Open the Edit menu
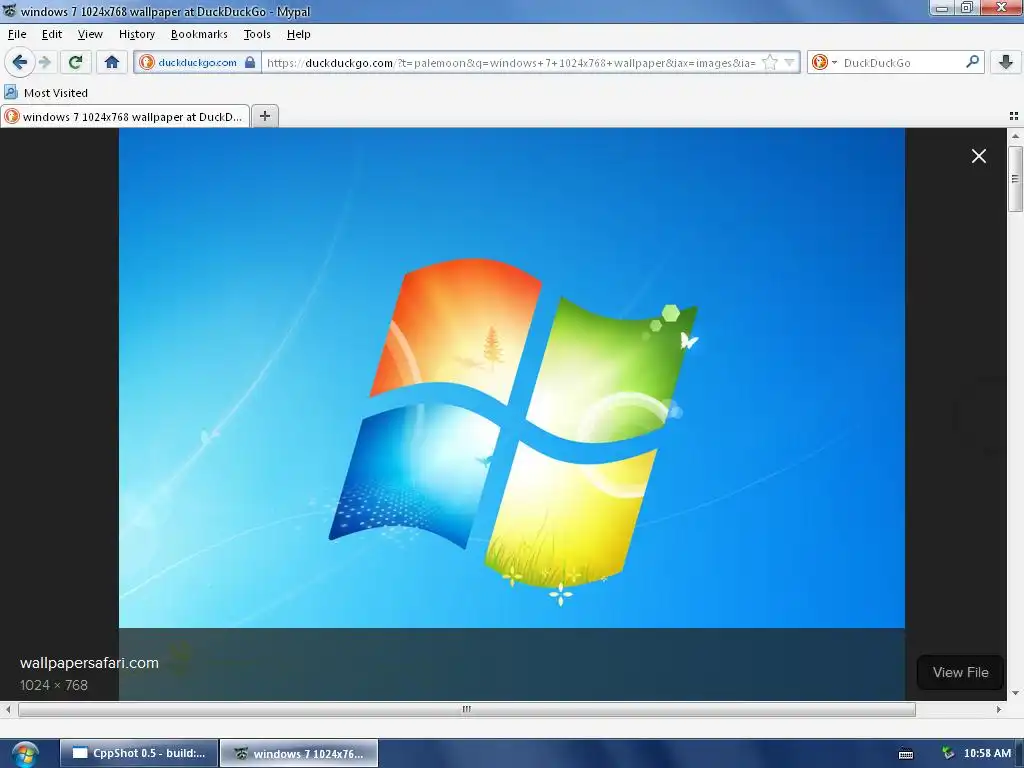This screenshot has width=1024, height=768. [x=52, y=34]
